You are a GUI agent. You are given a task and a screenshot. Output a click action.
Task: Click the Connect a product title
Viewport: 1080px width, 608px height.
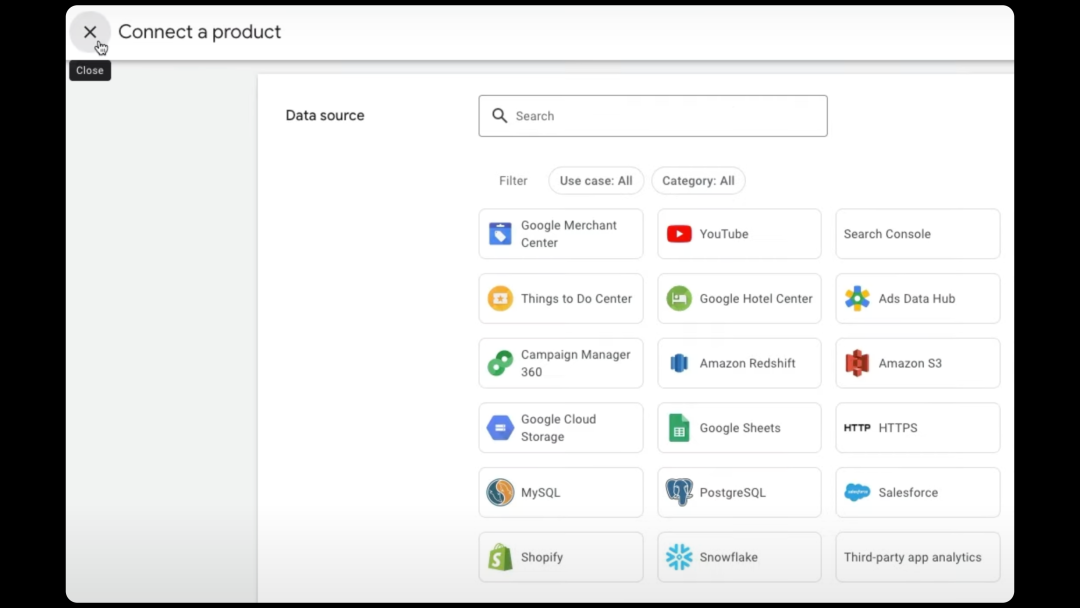click(x=199, y=32)
